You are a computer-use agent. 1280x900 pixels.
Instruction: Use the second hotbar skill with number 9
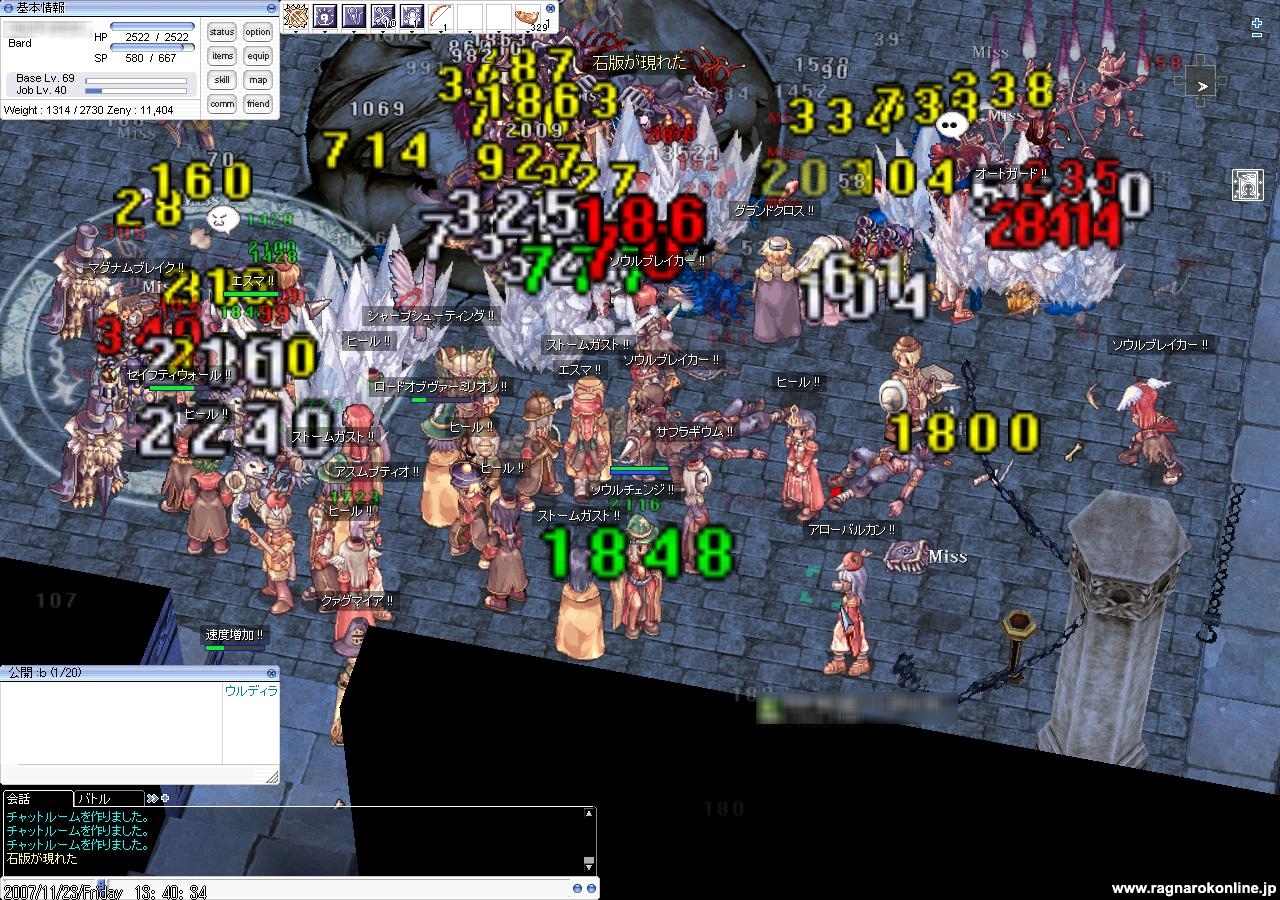[325, 17]
